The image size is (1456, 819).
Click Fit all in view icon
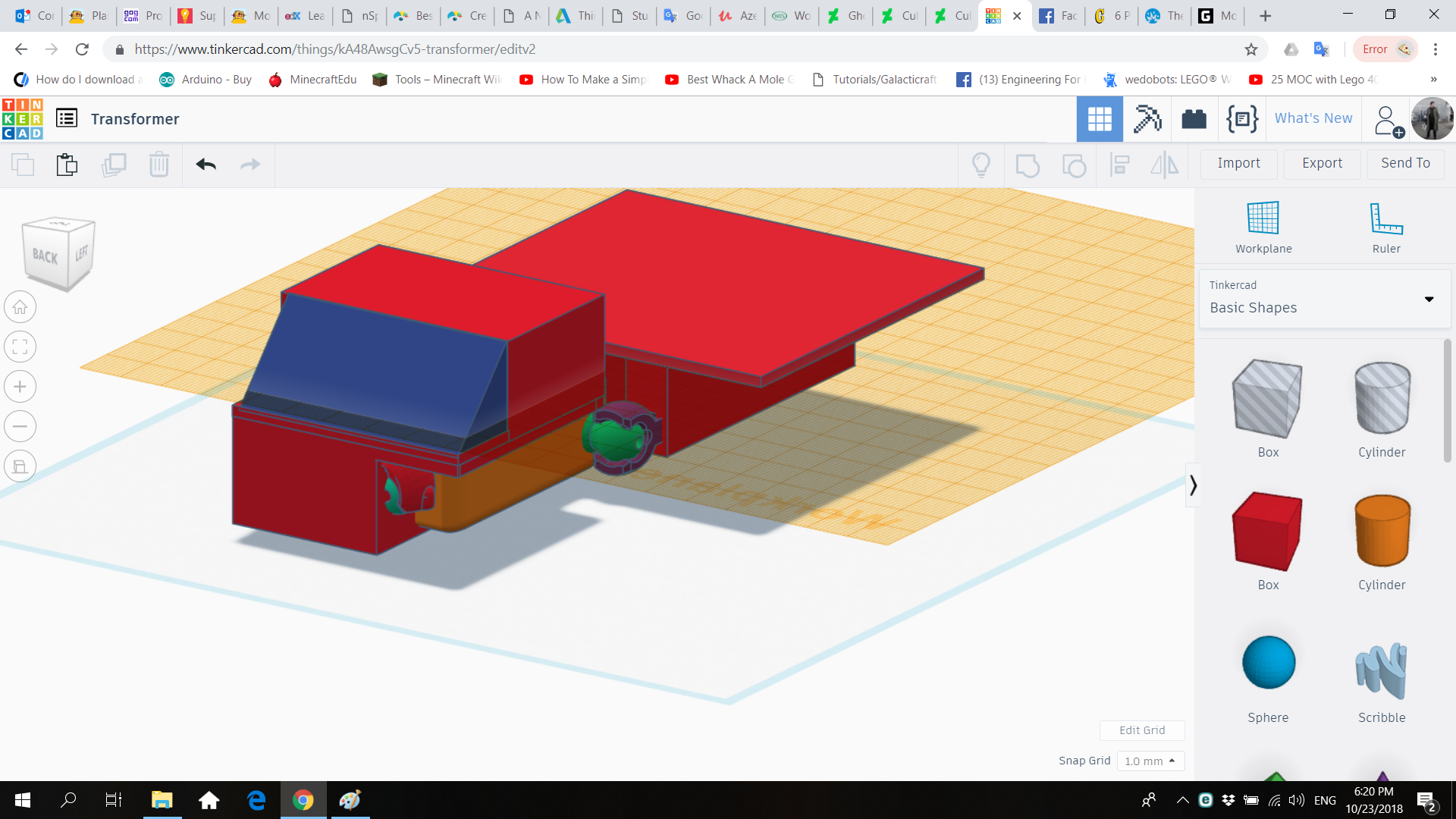[20, 347]
